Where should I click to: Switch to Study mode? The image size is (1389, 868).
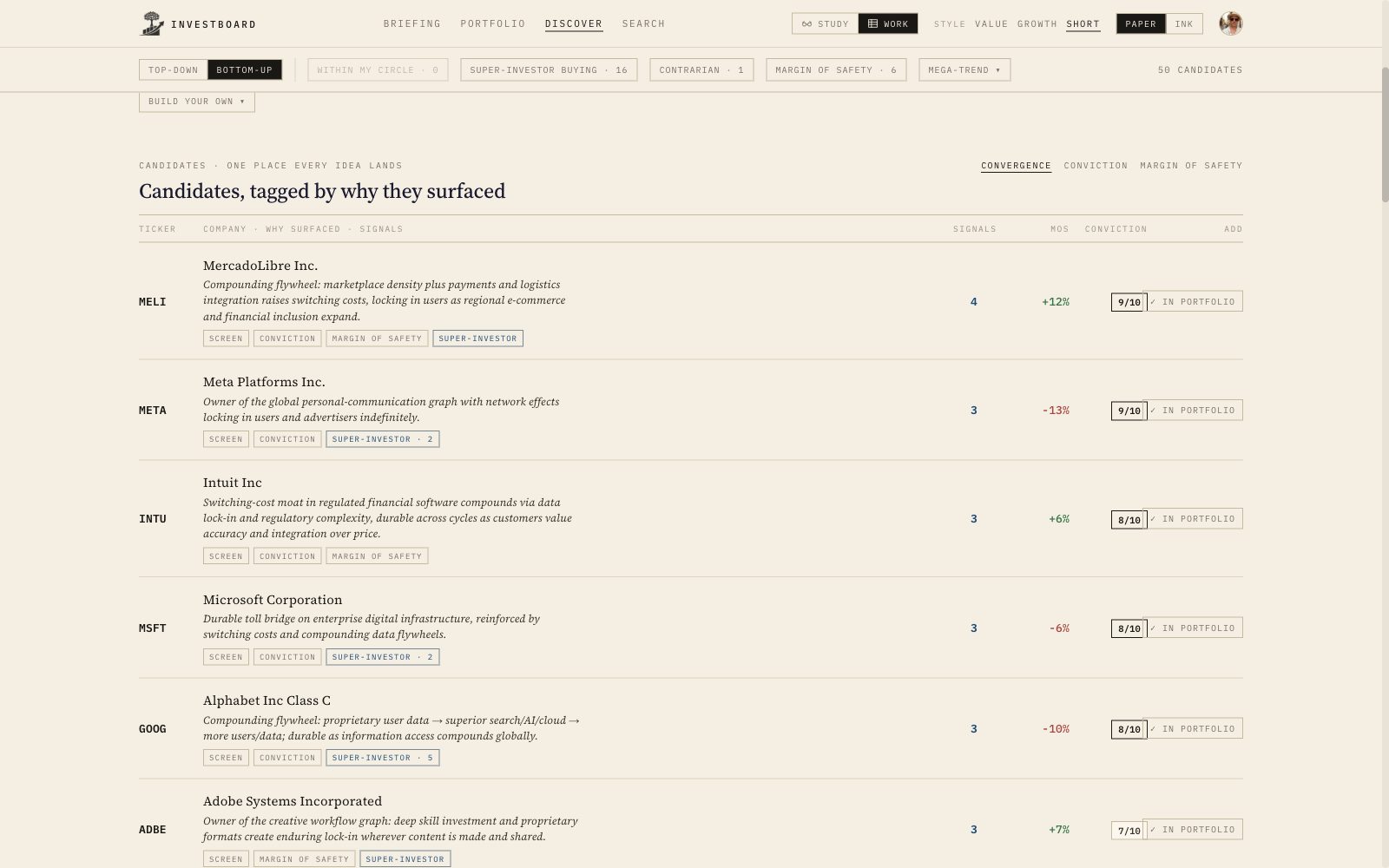825,23
